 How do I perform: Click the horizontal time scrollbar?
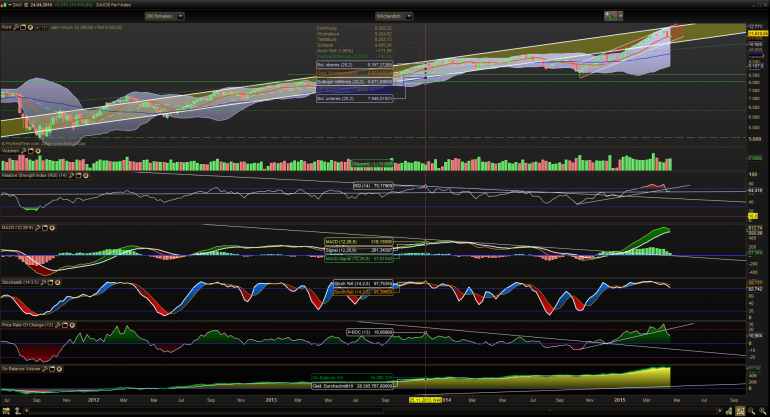pos(373,411)
